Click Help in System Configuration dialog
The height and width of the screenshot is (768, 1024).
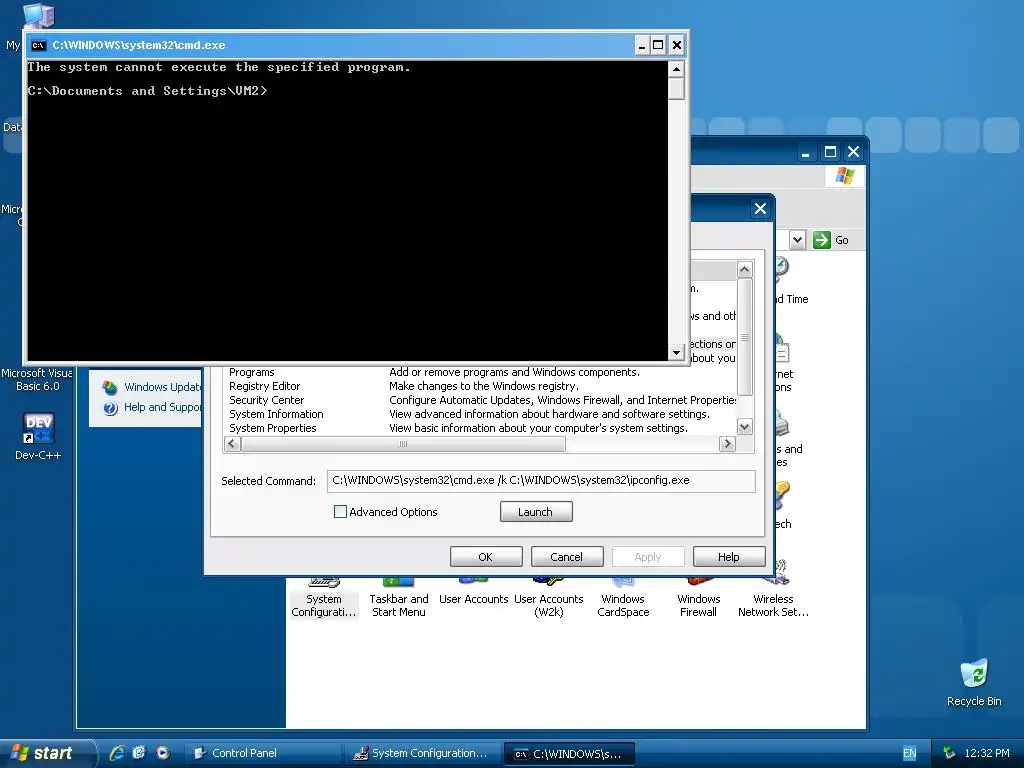pyautogui.click(x=729, y=557)
